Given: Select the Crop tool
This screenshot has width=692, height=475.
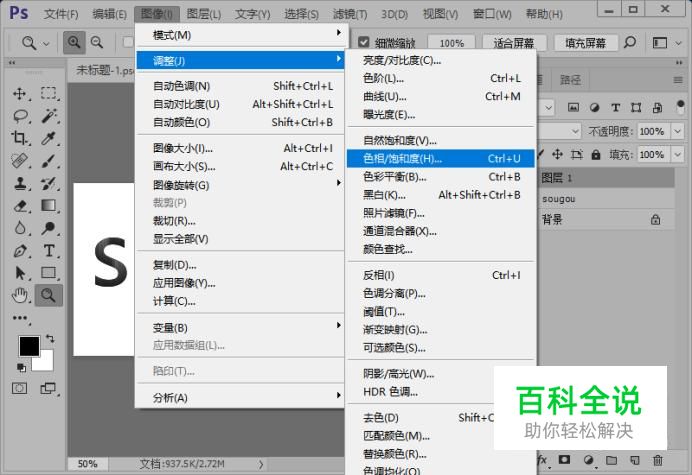Looking at the screenshot, I should [x=20, y=138].
